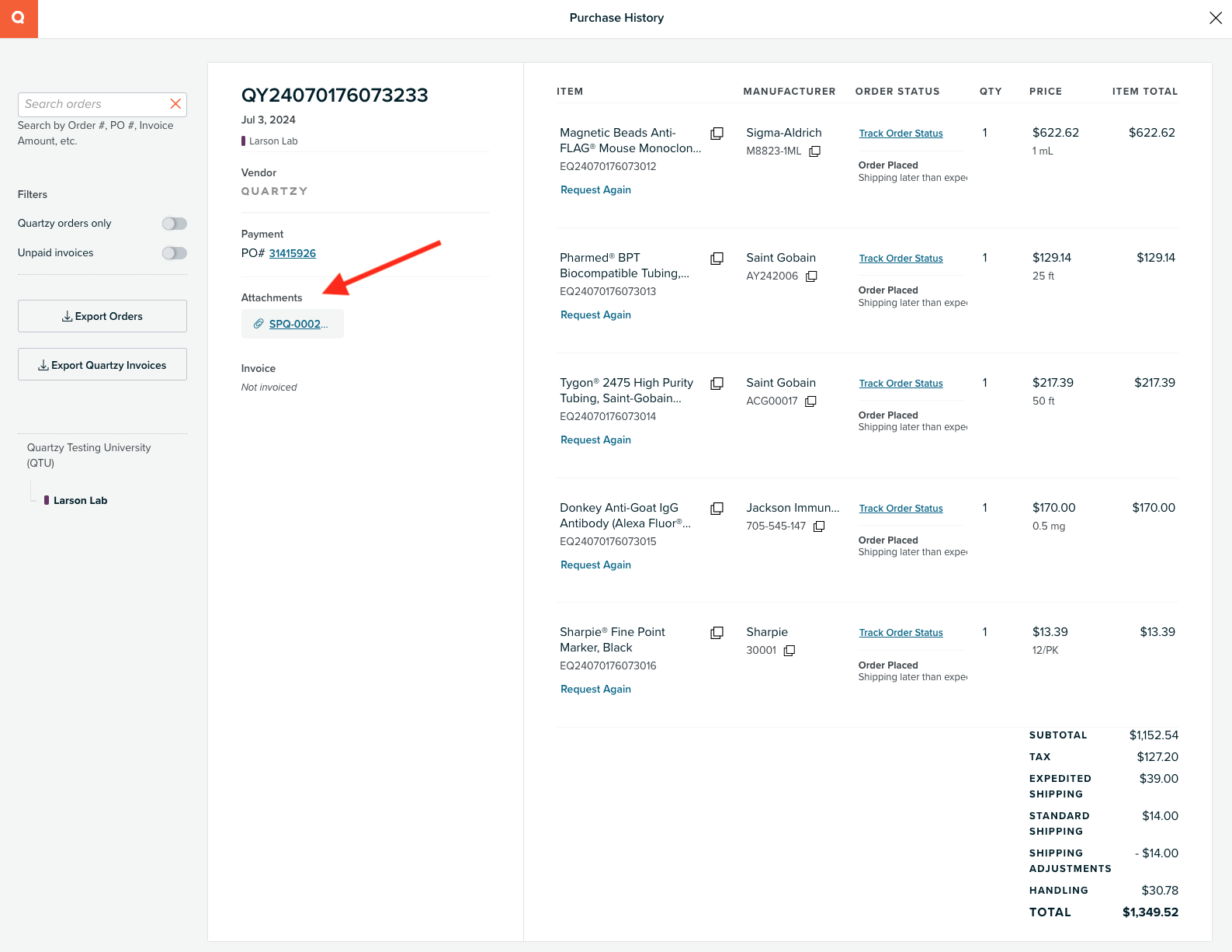Copy catalog number AY242006
Image resolution: width=1232 pixels, height=952 pixels.
click(x=811, y=276)
